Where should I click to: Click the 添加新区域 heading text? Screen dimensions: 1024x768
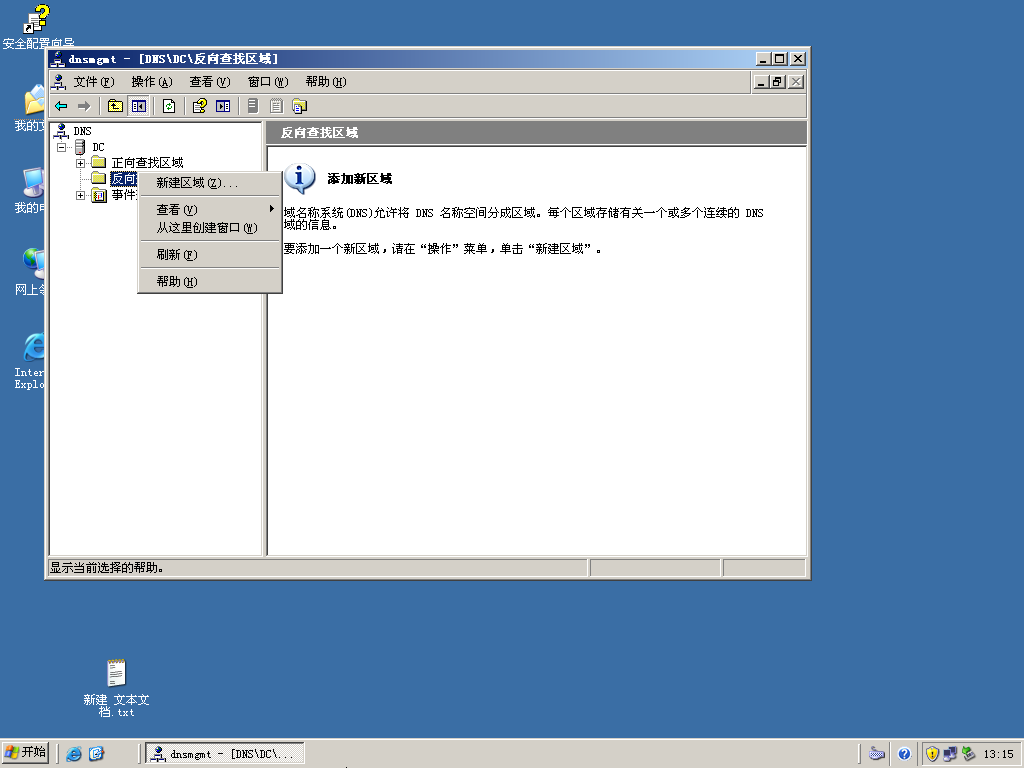coord(360,179)
